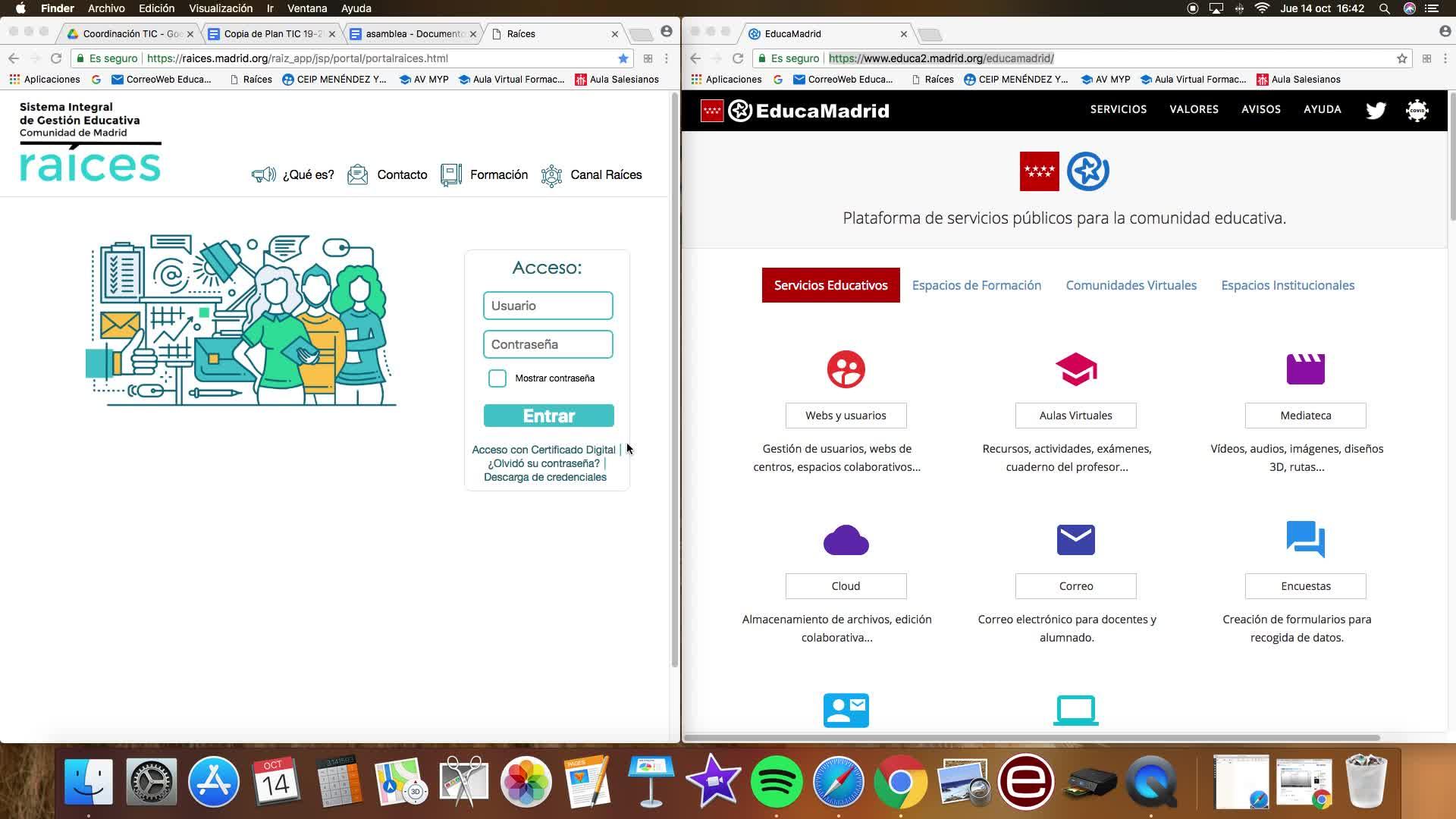1456x819 pixels.
Task: Click the Webs y usuarios red icon
Action: point(846,369)
